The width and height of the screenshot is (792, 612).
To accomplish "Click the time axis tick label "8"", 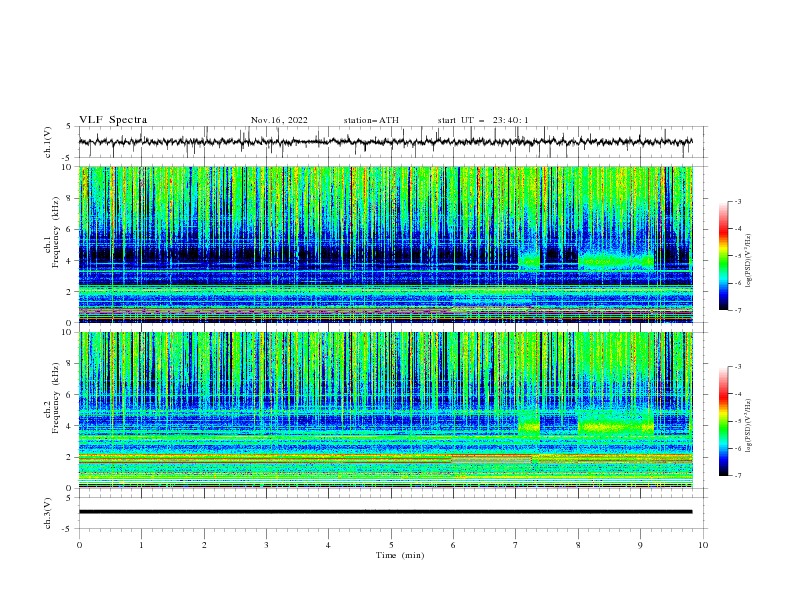I will pyautogui.click(x=578, y=545).
